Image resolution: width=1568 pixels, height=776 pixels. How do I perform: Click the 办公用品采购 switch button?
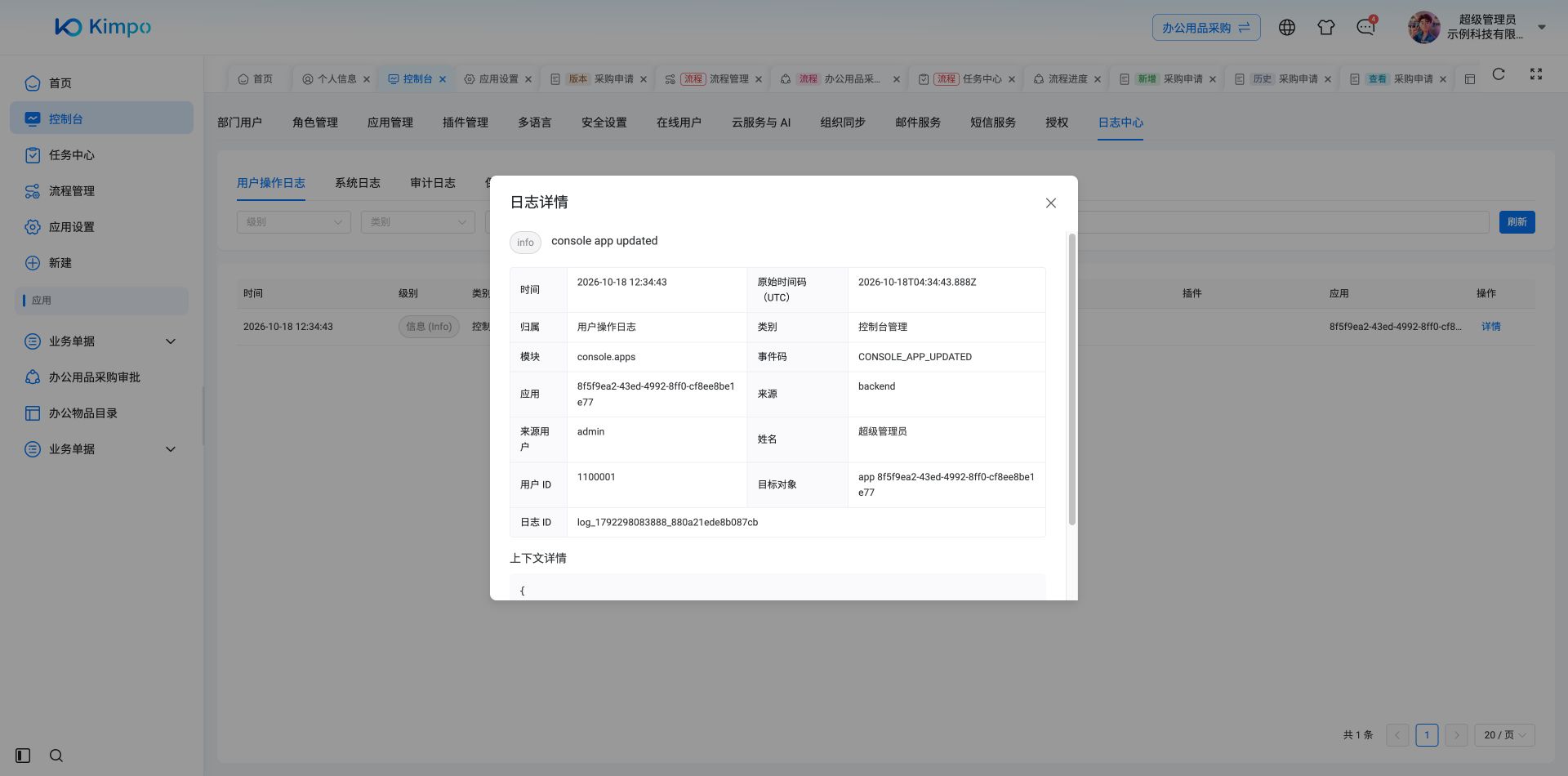(x=1206, y=28)
